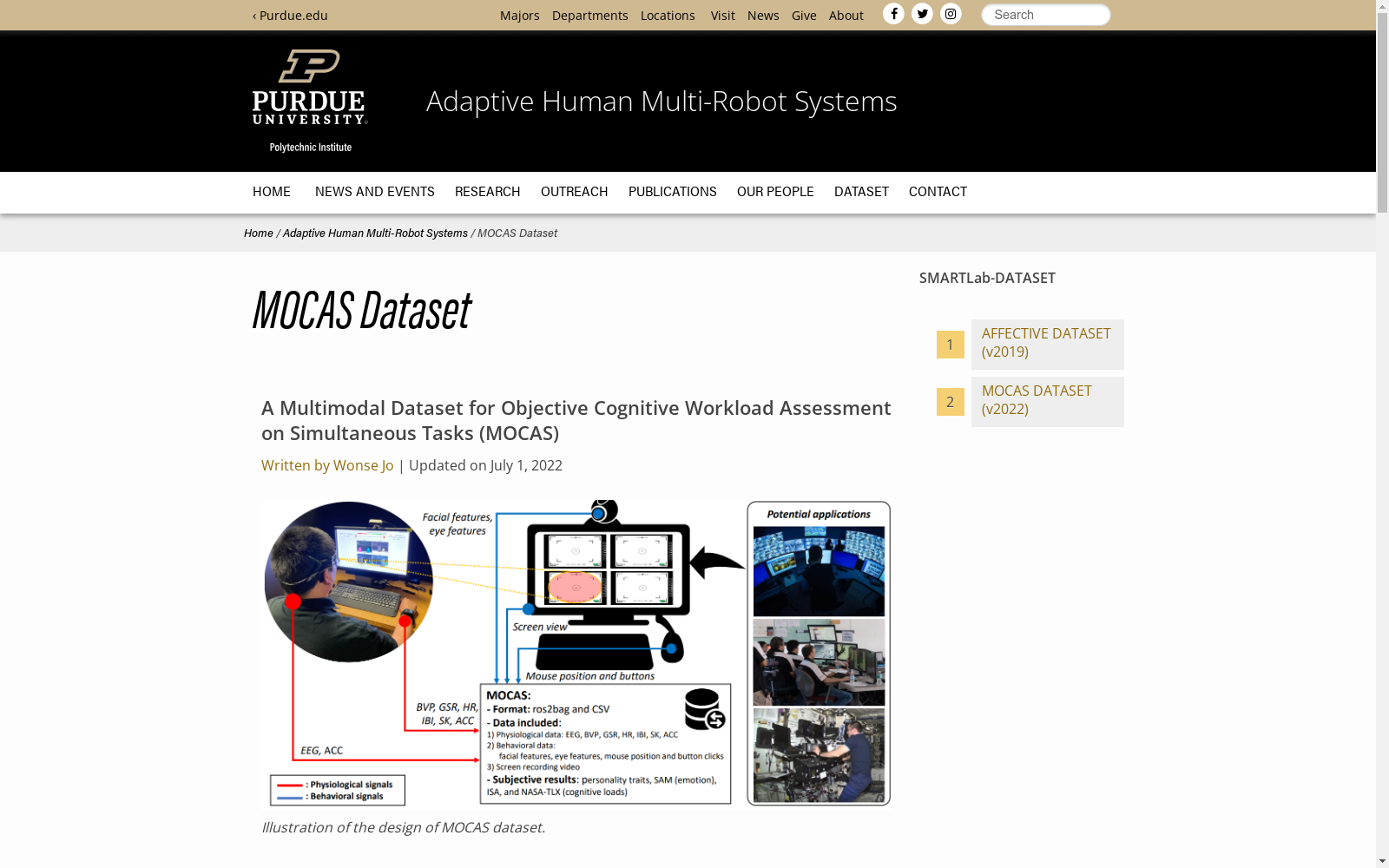Open the Locations link
Screen dimensions: 1389x868
pyautogui.click(x=668, y=16)
